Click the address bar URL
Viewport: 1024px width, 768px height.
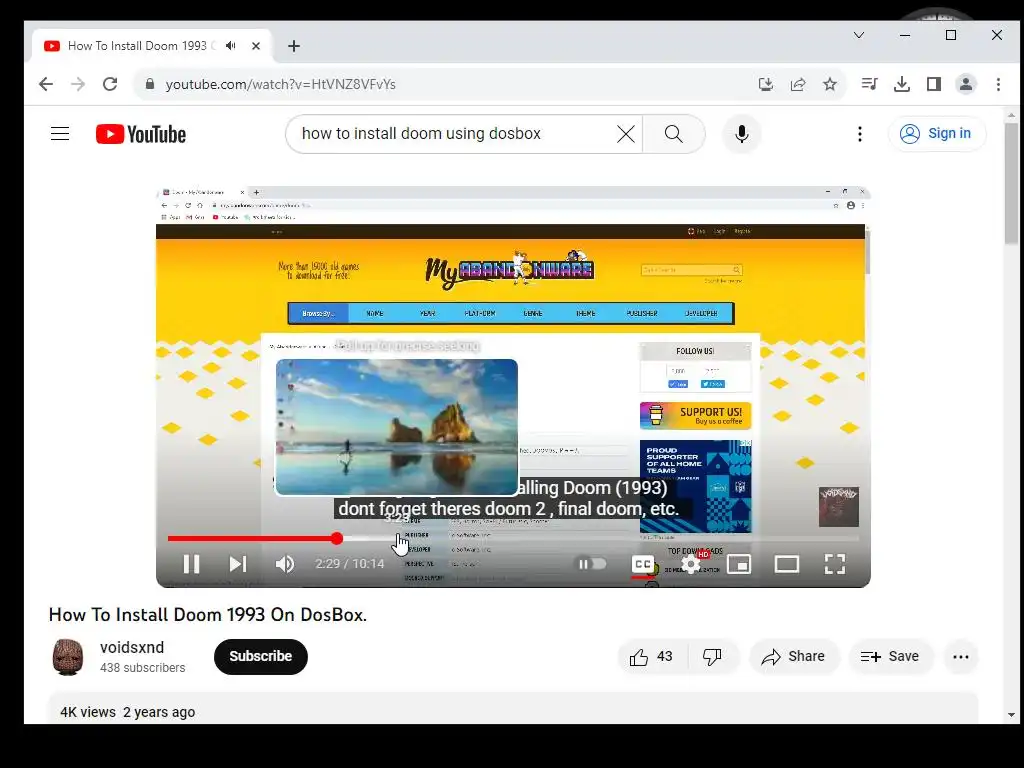(x=280, y=84)
